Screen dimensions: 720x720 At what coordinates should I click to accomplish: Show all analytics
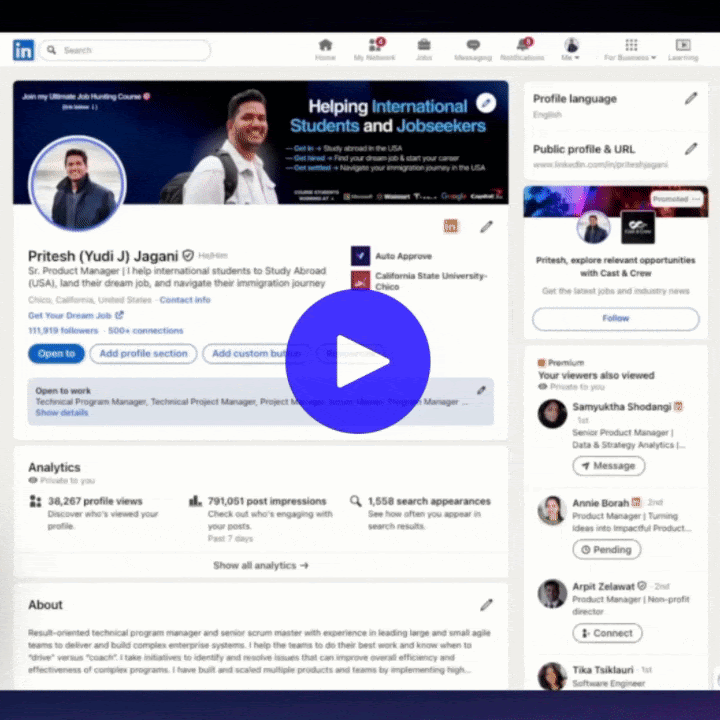(x=260, y=565)
